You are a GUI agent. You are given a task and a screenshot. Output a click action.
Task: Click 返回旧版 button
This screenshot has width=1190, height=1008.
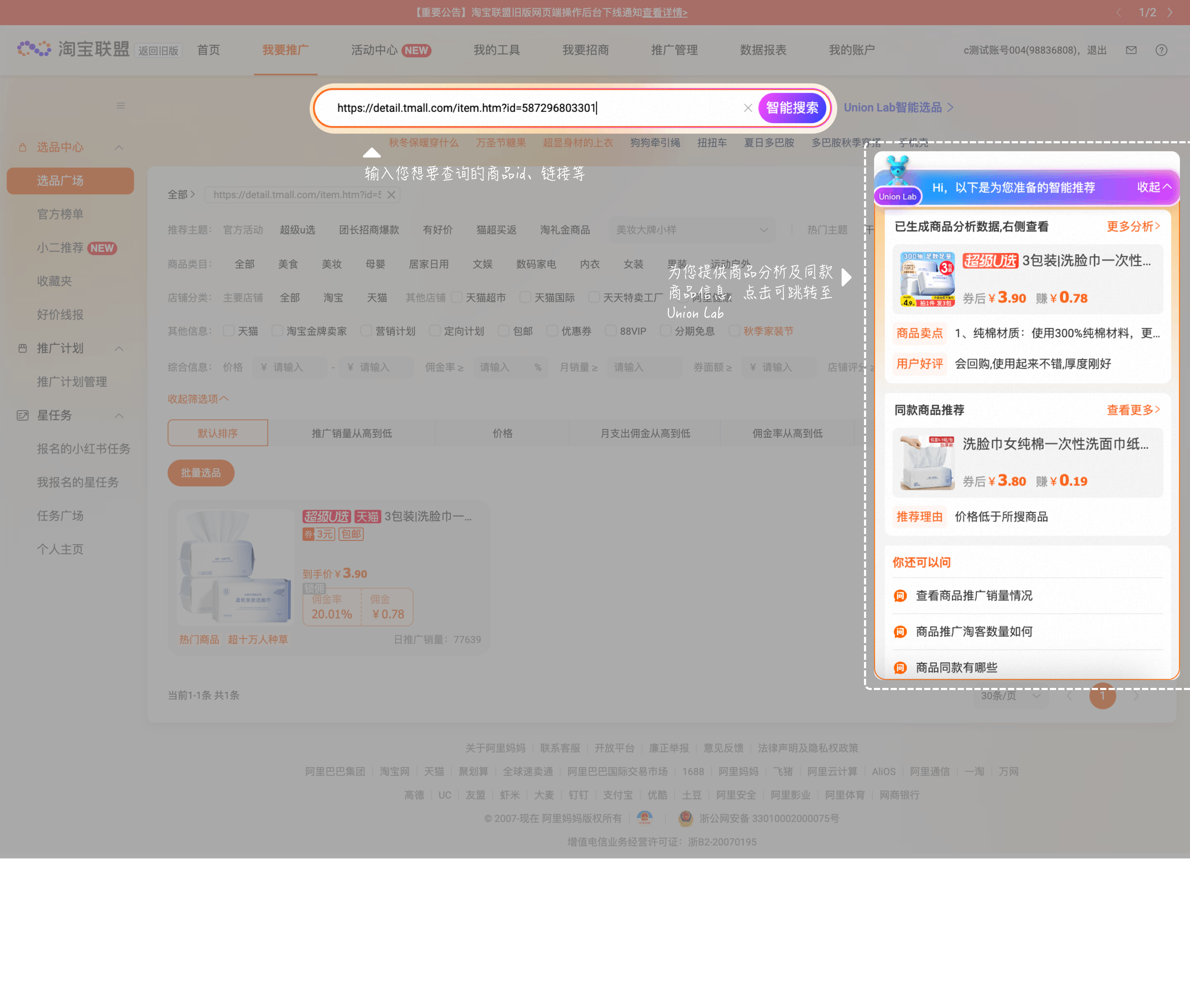[158, 50]
